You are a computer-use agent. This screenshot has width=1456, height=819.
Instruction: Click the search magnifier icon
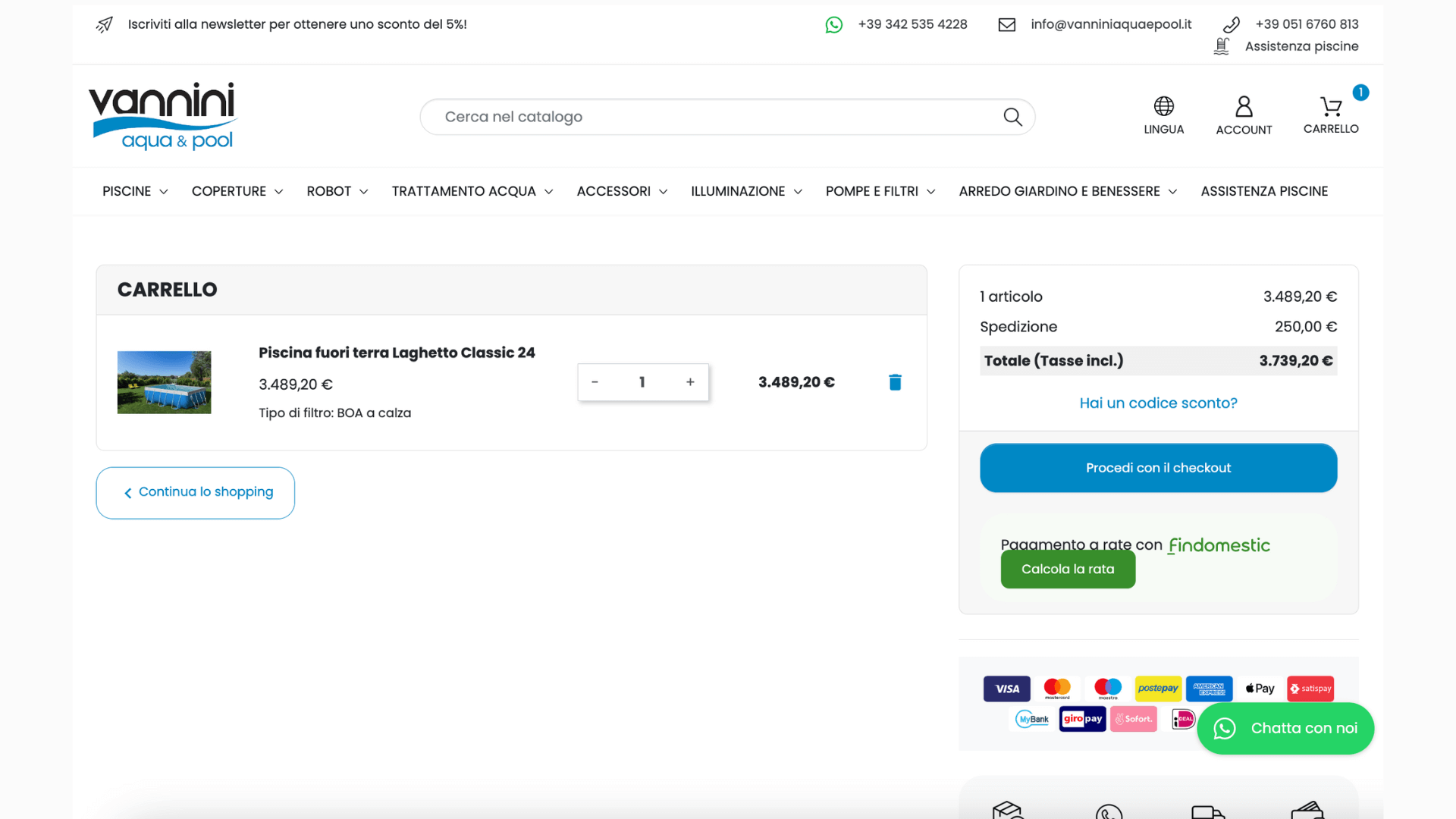1013,117
